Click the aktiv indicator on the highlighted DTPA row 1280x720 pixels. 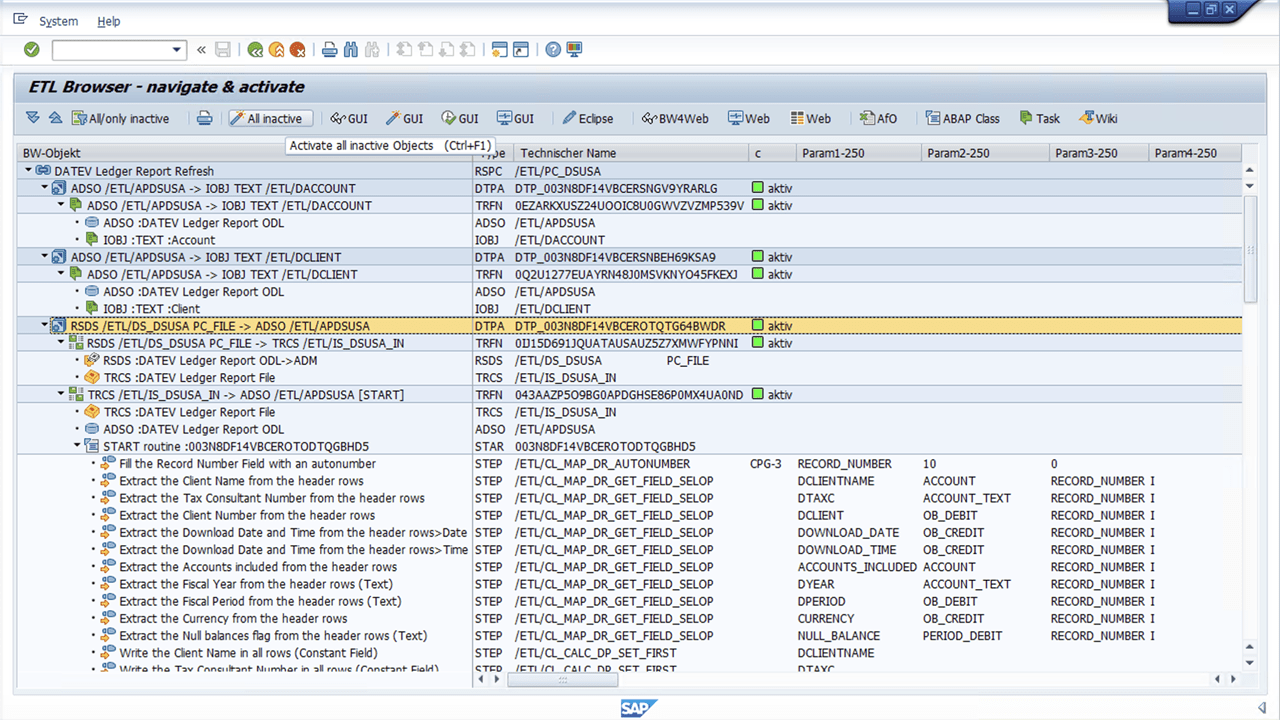point(760,325)
